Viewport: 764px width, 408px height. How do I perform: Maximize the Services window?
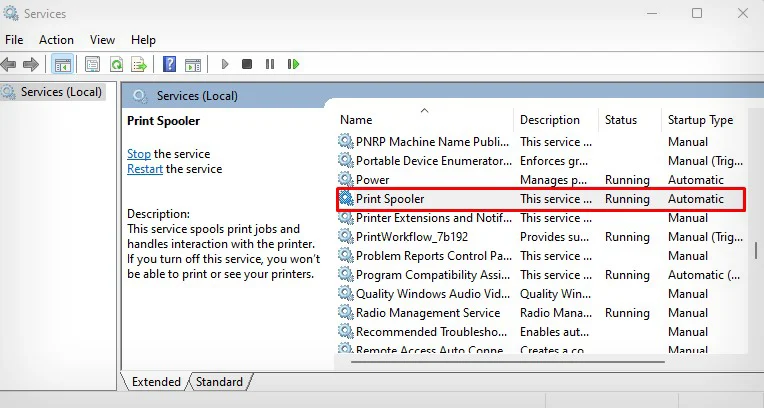(x=697, y=13)
